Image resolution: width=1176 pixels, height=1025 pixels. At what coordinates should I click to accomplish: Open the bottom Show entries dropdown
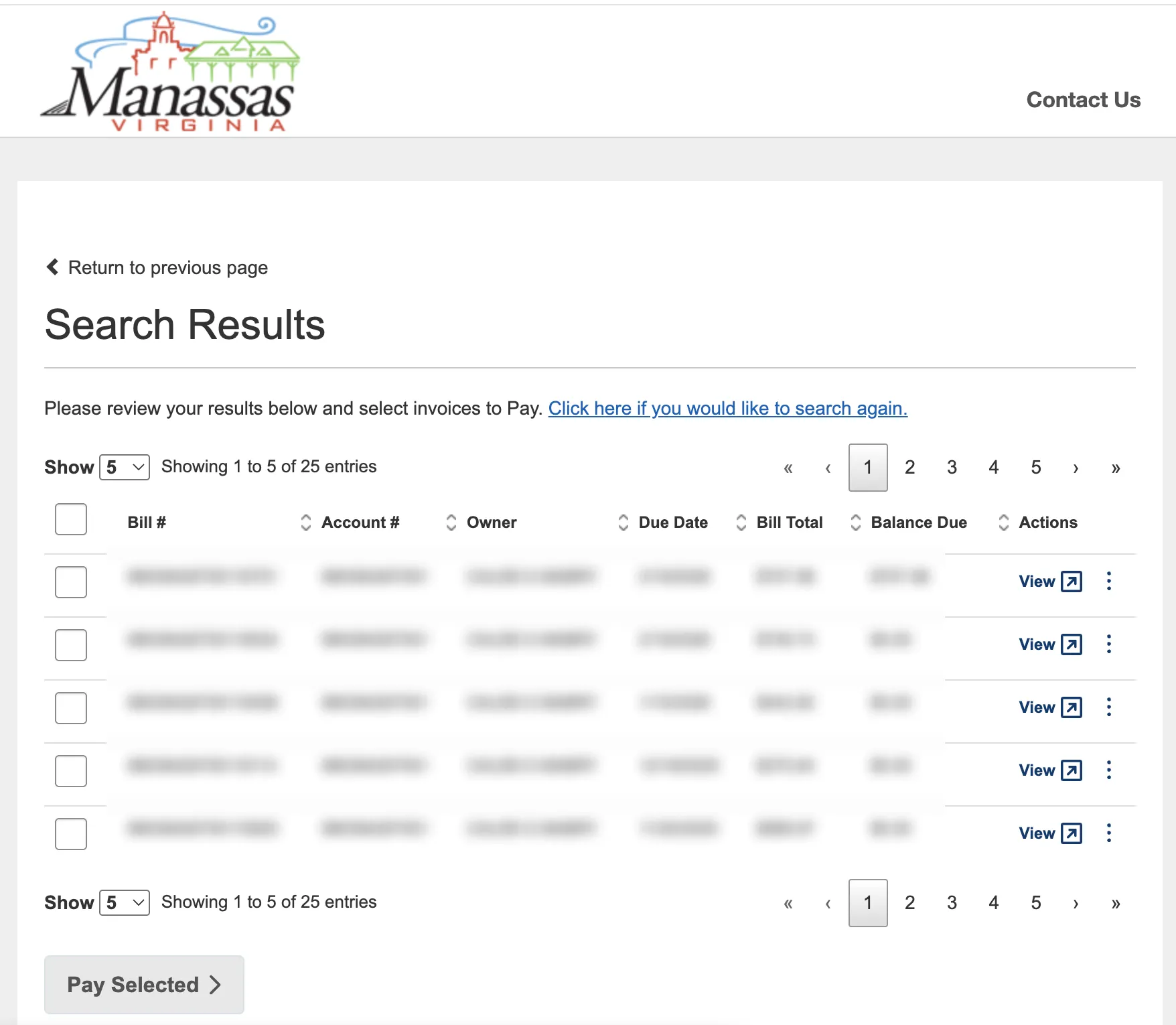click(124, 902)
